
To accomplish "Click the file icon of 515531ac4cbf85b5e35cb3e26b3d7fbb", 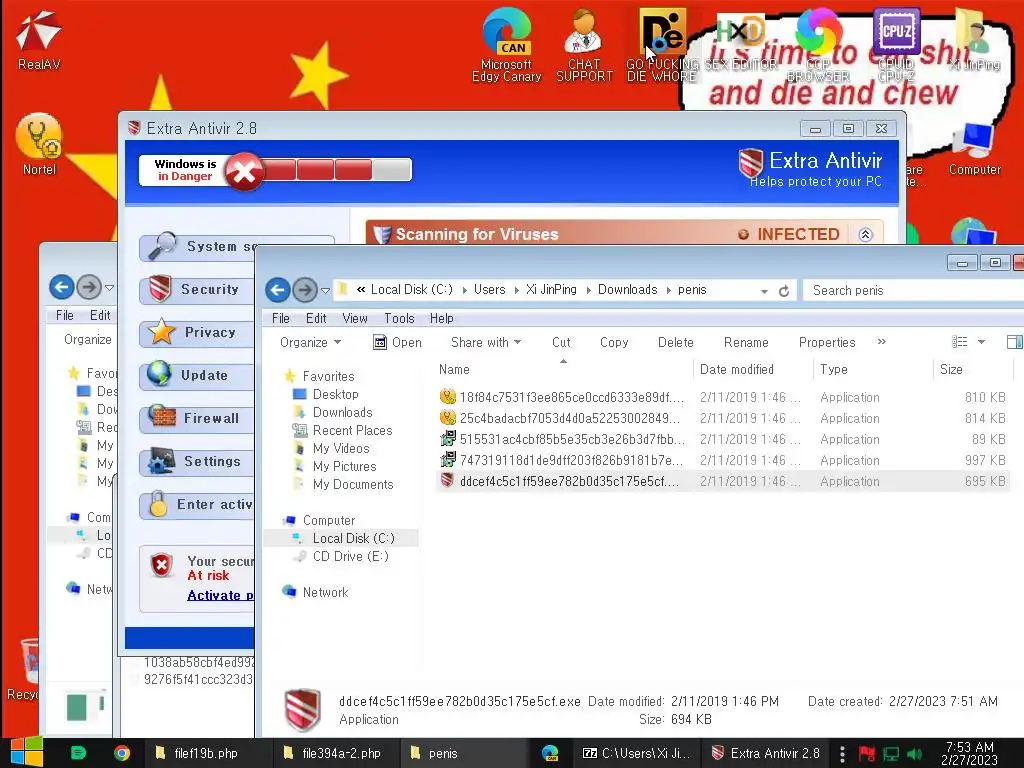I will 447,438.
